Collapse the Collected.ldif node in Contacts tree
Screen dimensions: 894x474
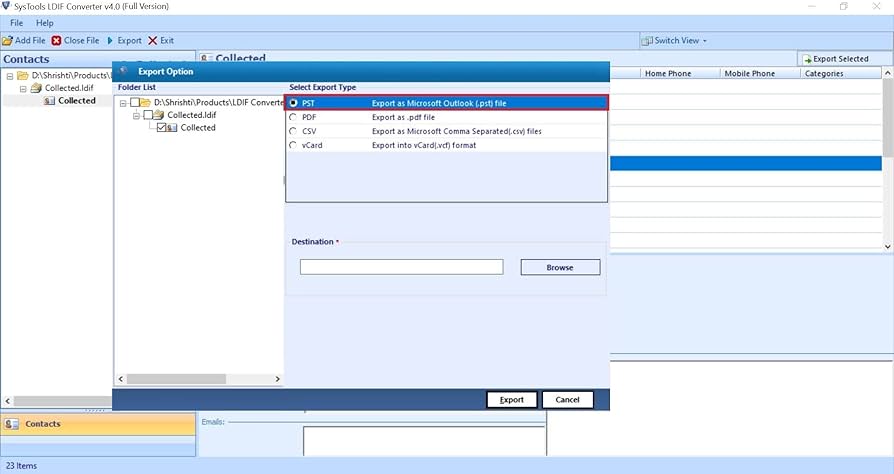click(23, 88)
